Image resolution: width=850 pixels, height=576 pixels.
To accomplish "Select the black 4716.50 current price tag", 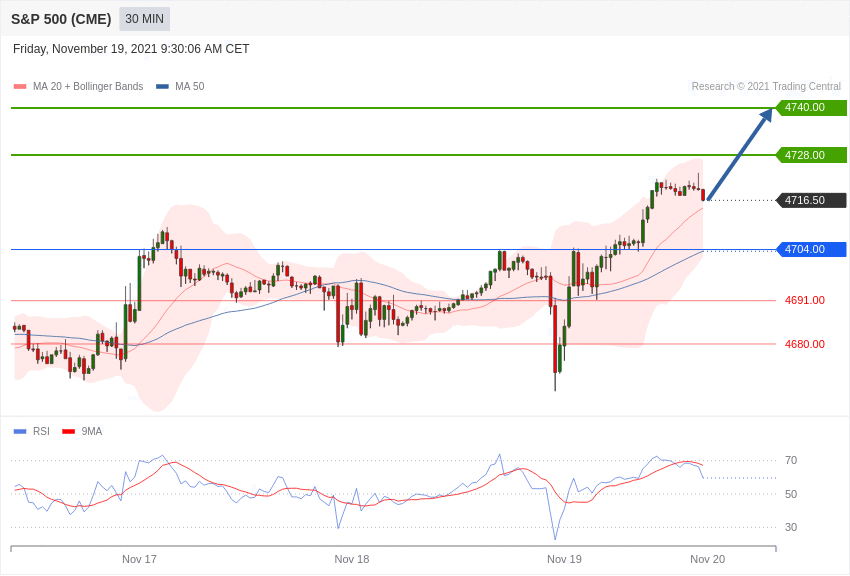I will click(x=811, y=200).
